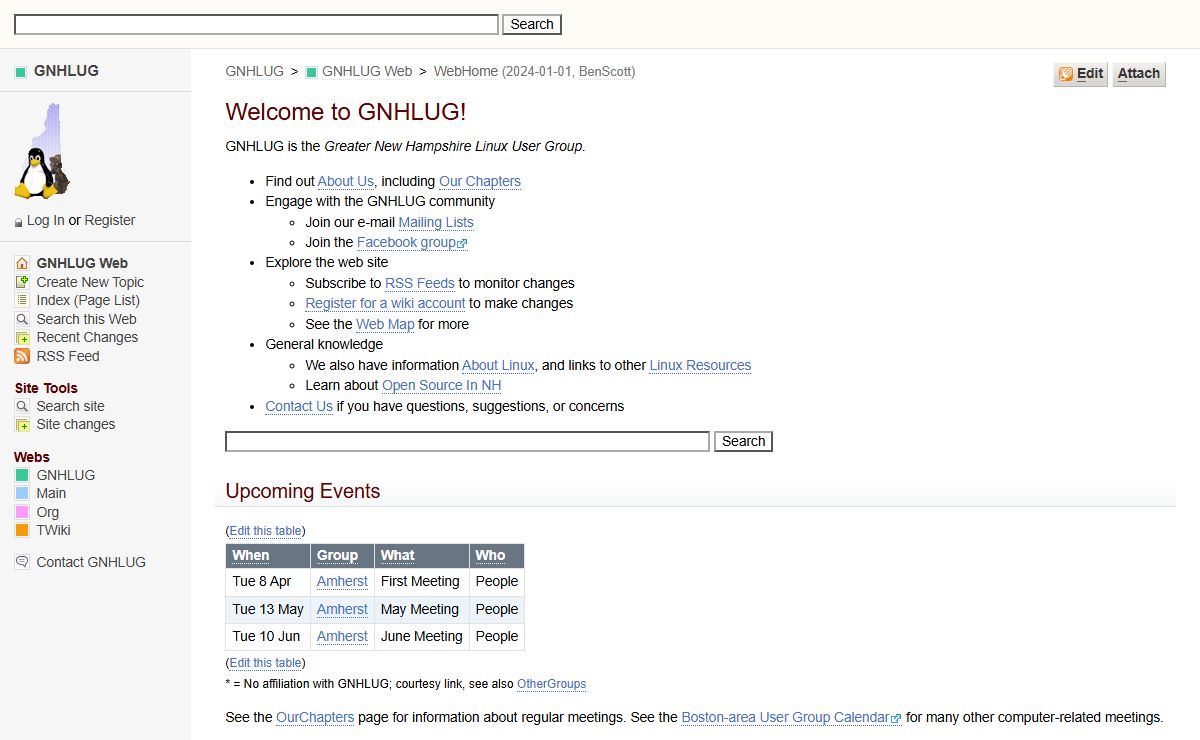Open the Site changes tool link
Screen dimensions: 1200x740
click(76, 425)
